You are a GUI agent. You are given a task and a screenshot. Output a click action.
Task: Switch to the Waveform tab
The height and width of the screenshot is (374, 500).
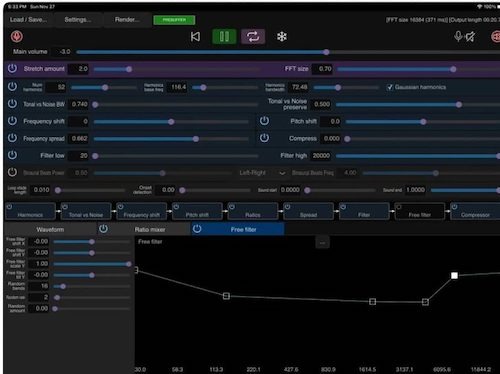(50, 229)
